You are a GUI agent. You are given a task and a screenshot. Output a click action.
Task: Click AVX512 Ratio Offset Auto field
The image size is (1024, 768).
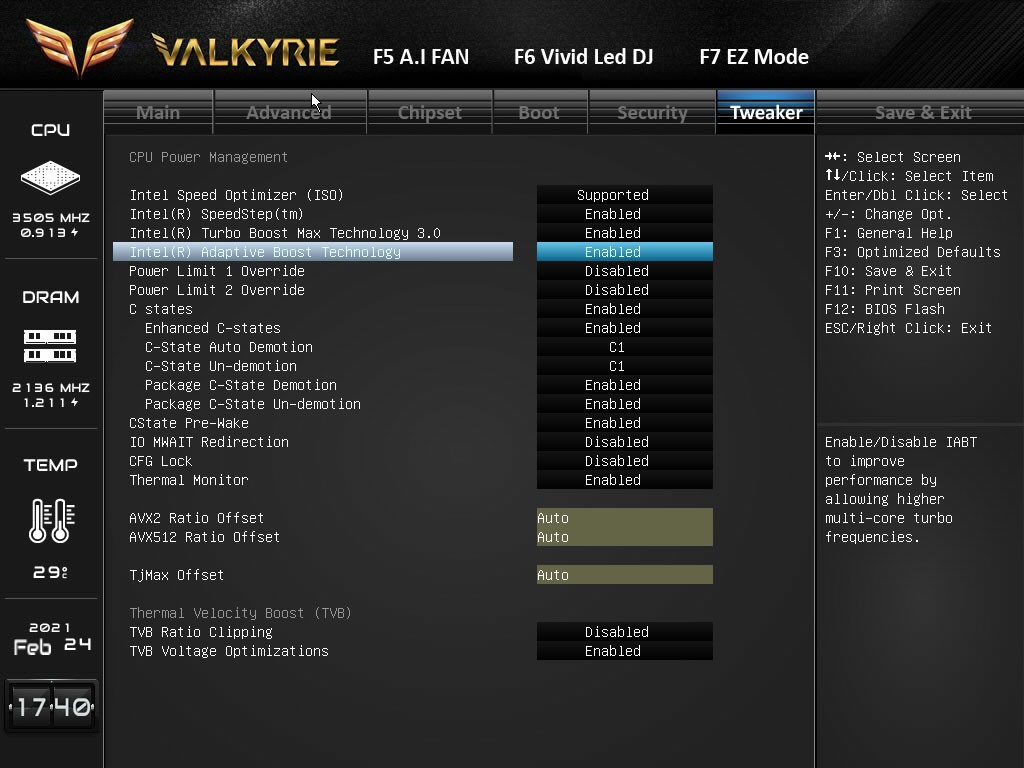[x=624, y=537]
